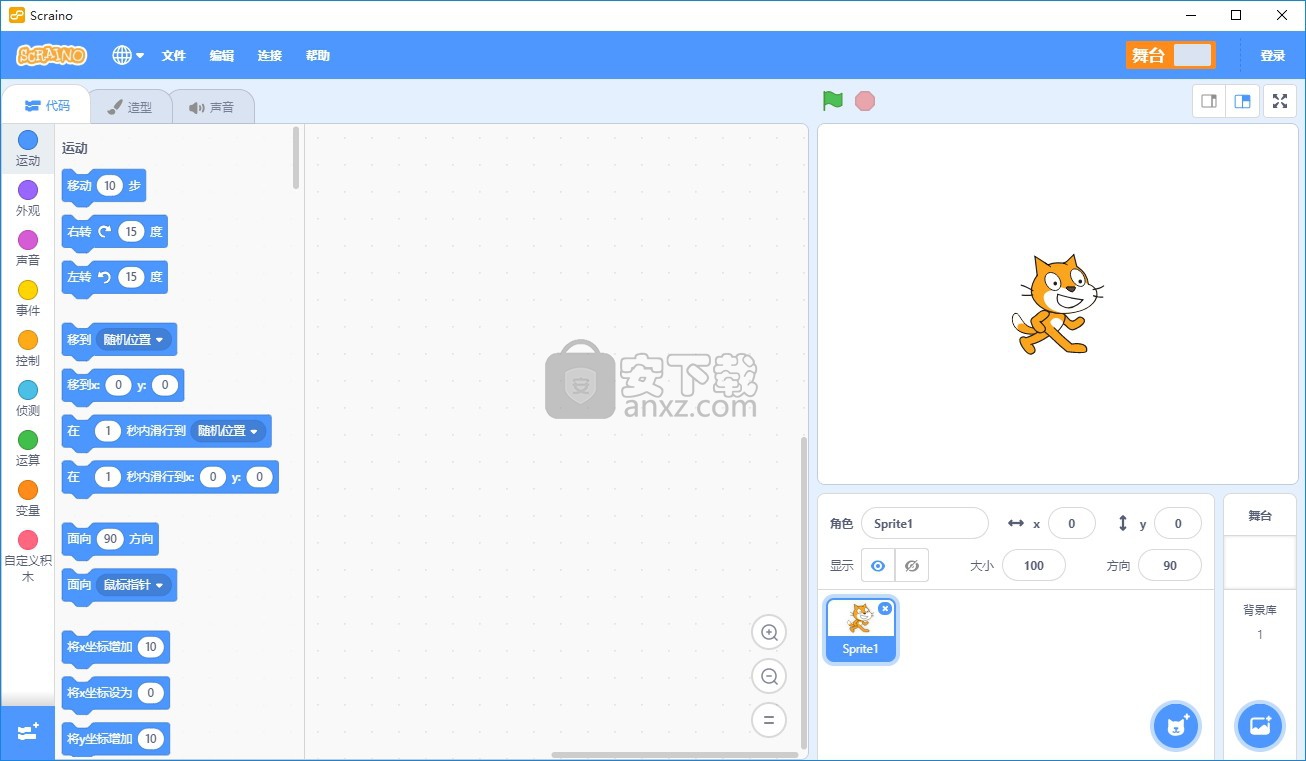
Task: Click the stage backdrop thumbnail
Action: (1260, 562)
